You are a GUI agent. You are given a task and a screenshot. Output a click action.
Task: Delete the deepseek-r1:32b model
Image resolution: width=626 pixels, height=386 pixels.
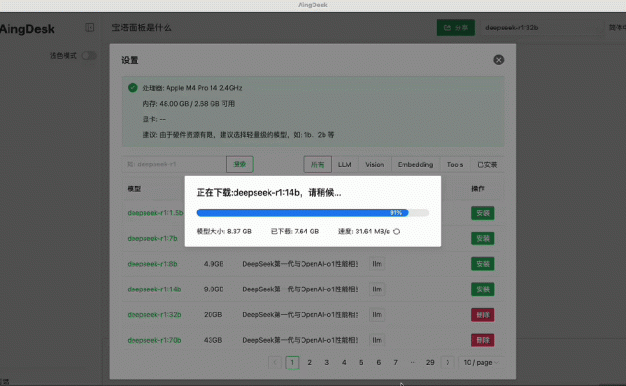[482, 315]
